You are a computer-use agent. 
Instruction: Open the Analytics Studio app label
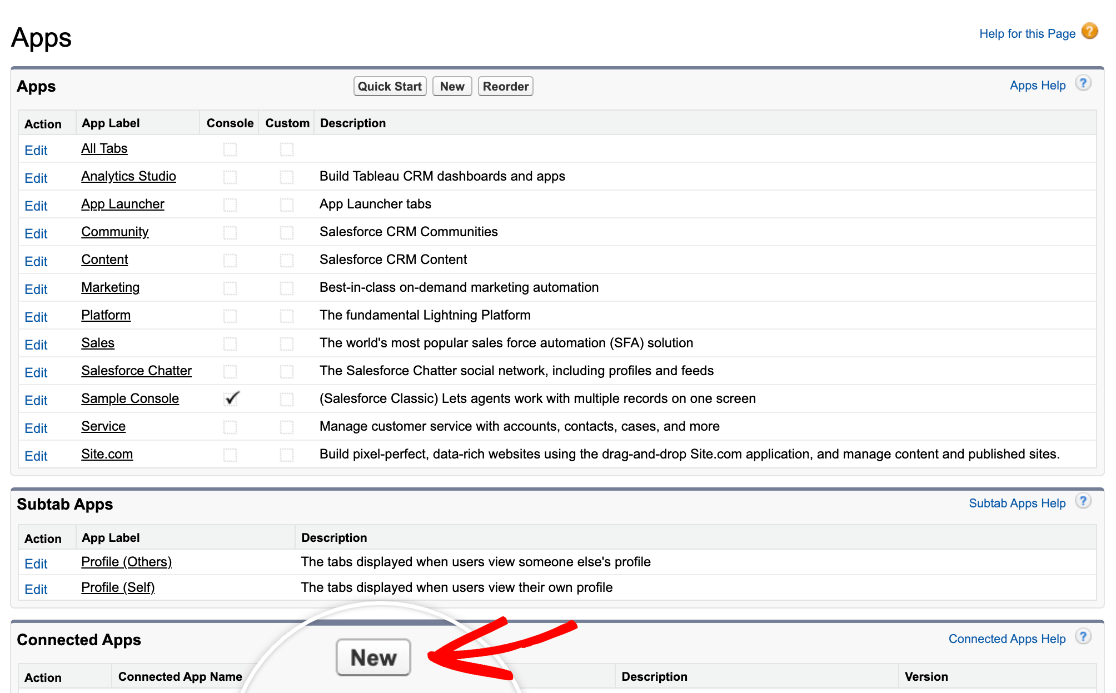(x=129, y=176)
